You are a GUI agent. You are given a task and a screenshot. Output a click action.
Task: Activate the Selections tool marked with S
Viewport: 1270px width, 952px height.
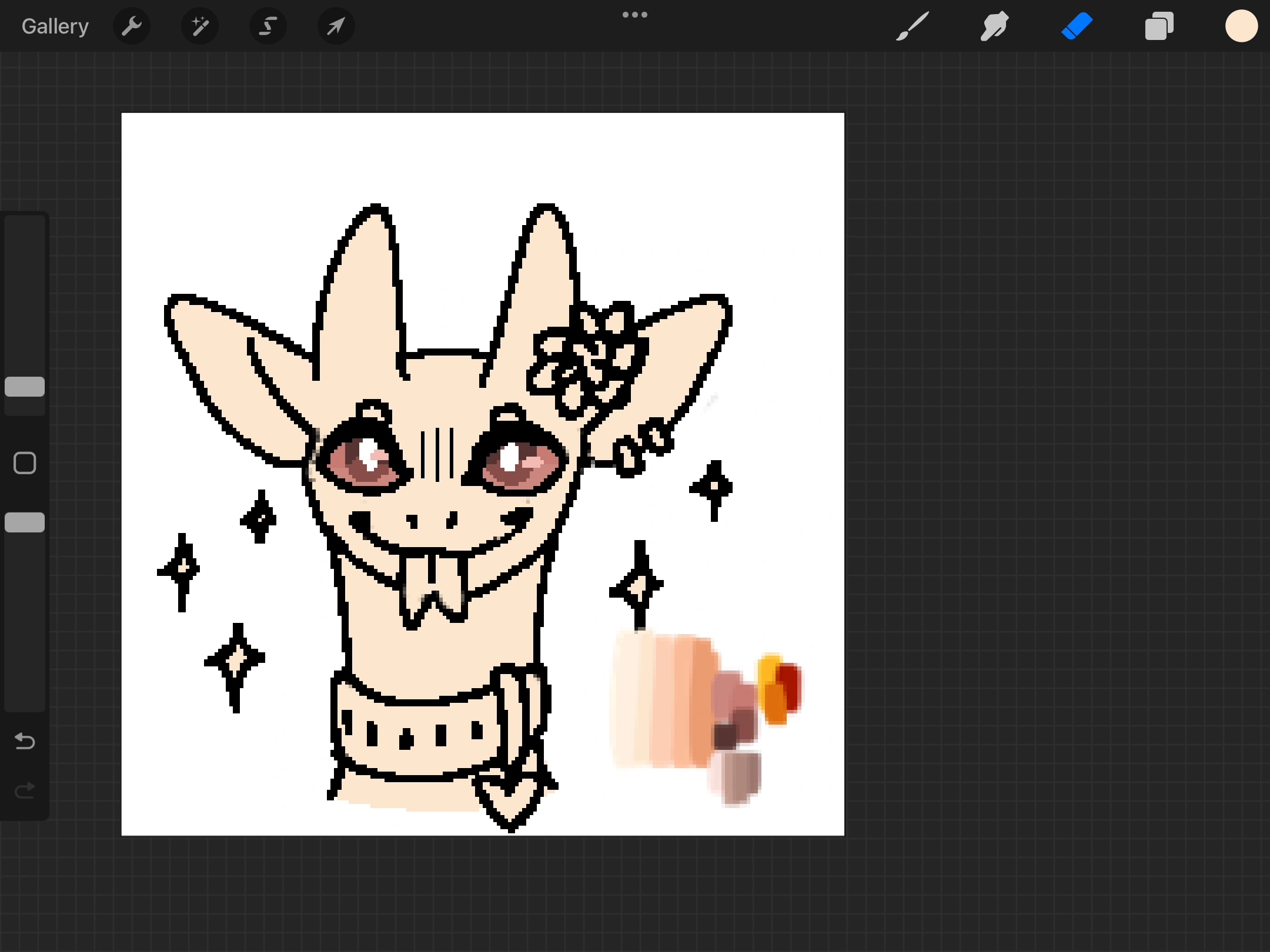click(x=268, y=26)
